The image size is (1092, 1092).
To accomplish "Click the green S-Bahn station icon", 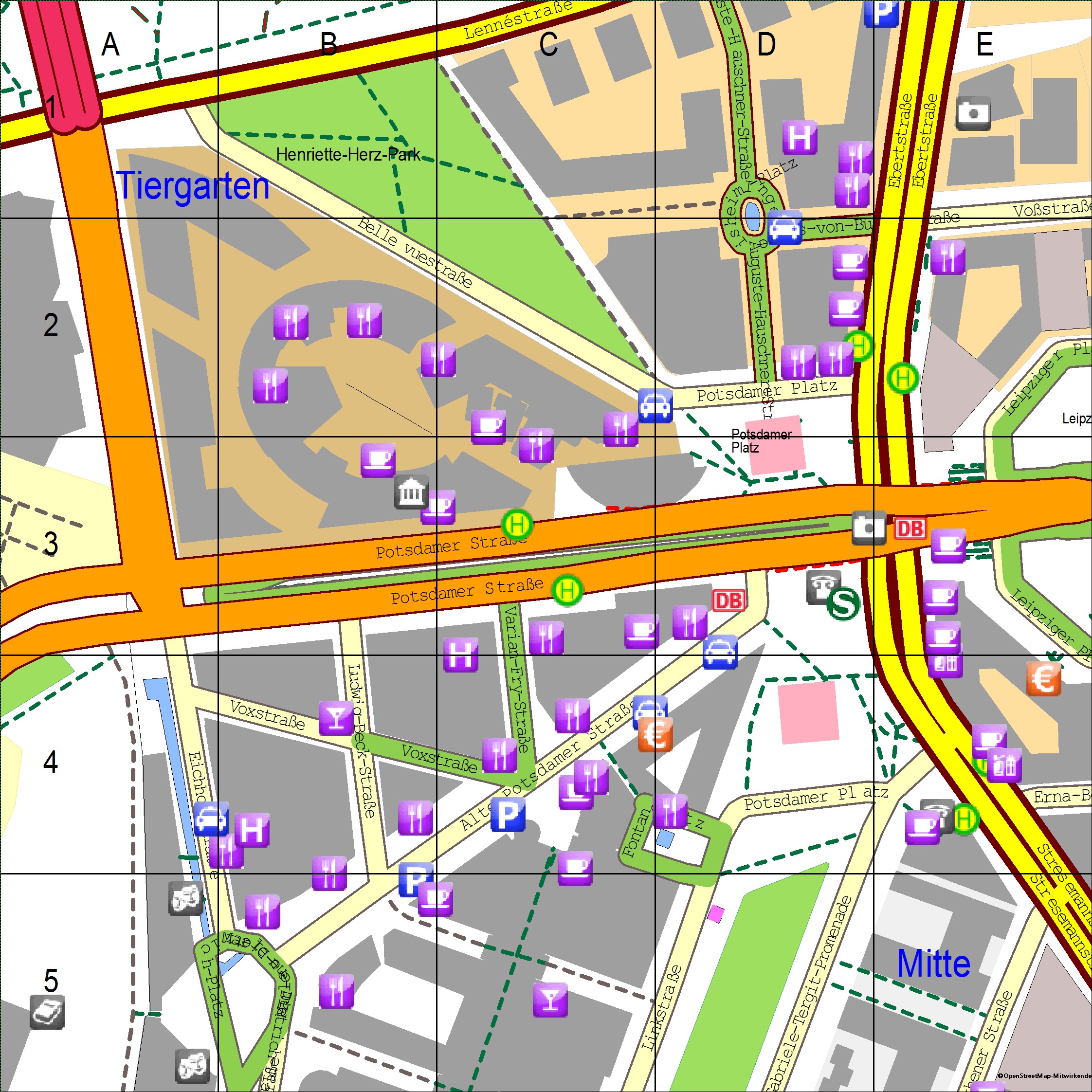I will (843, 604).
